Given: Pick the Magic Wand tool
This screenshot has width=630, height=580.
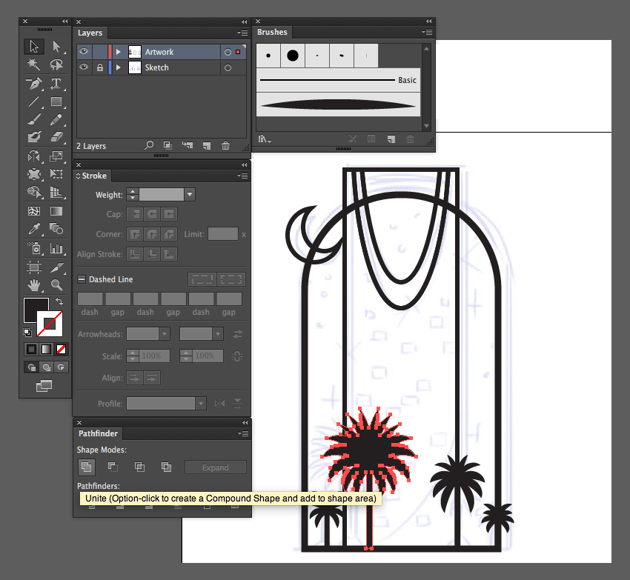Looking at the screenshot, I should pos(35,65).
